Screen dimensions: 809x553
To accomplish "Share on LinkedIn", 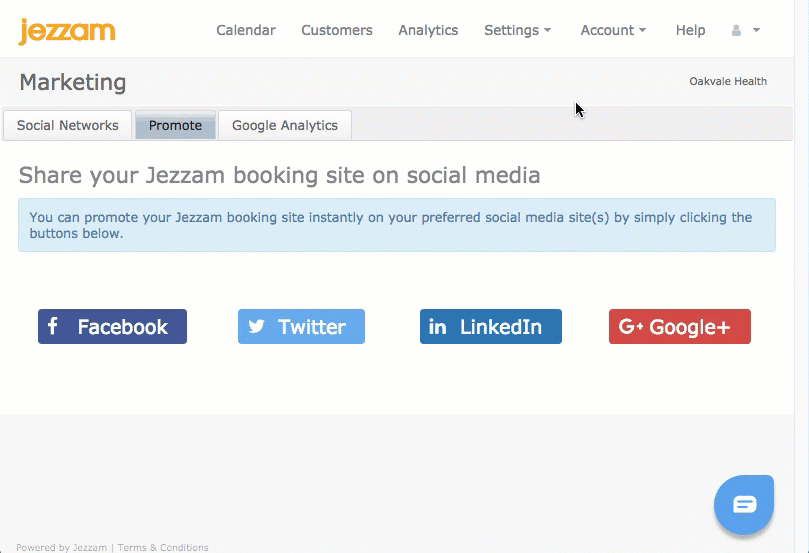I will coord(491,327).
